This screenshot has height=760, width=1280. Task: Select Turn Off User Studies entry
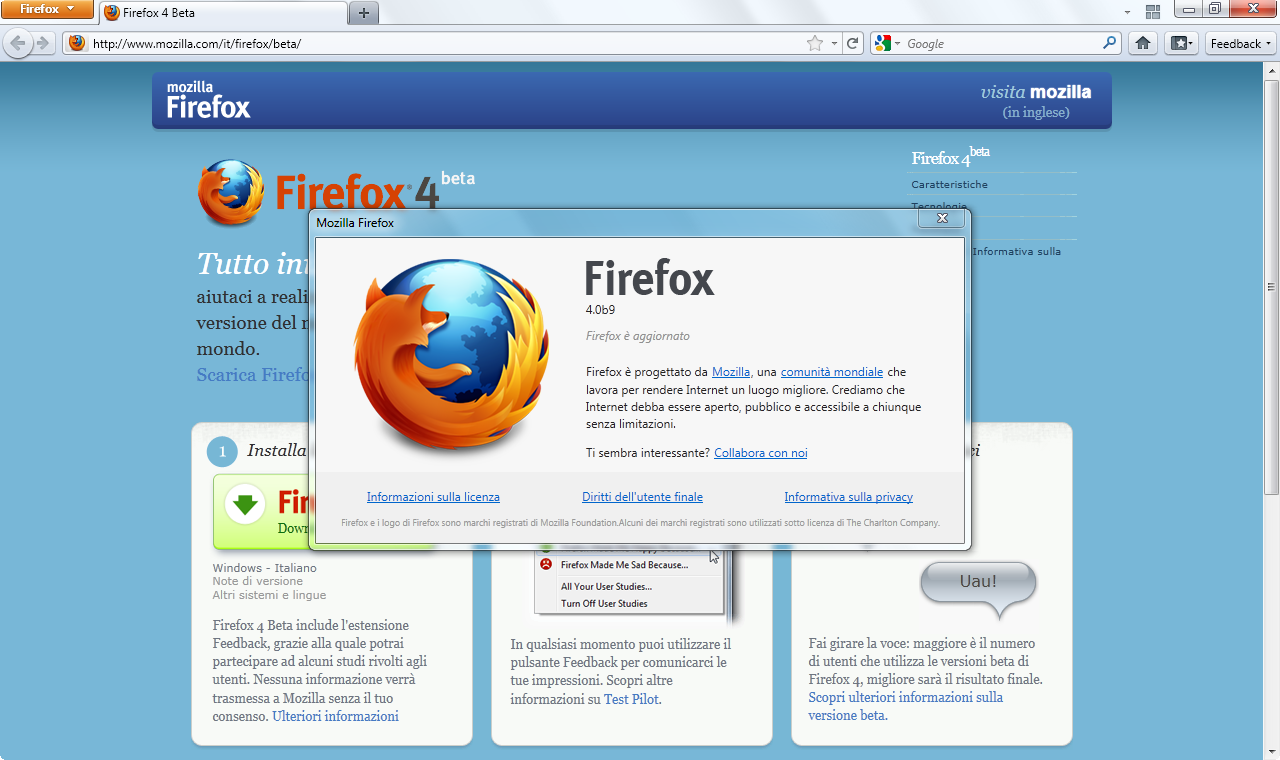[604, 604]
